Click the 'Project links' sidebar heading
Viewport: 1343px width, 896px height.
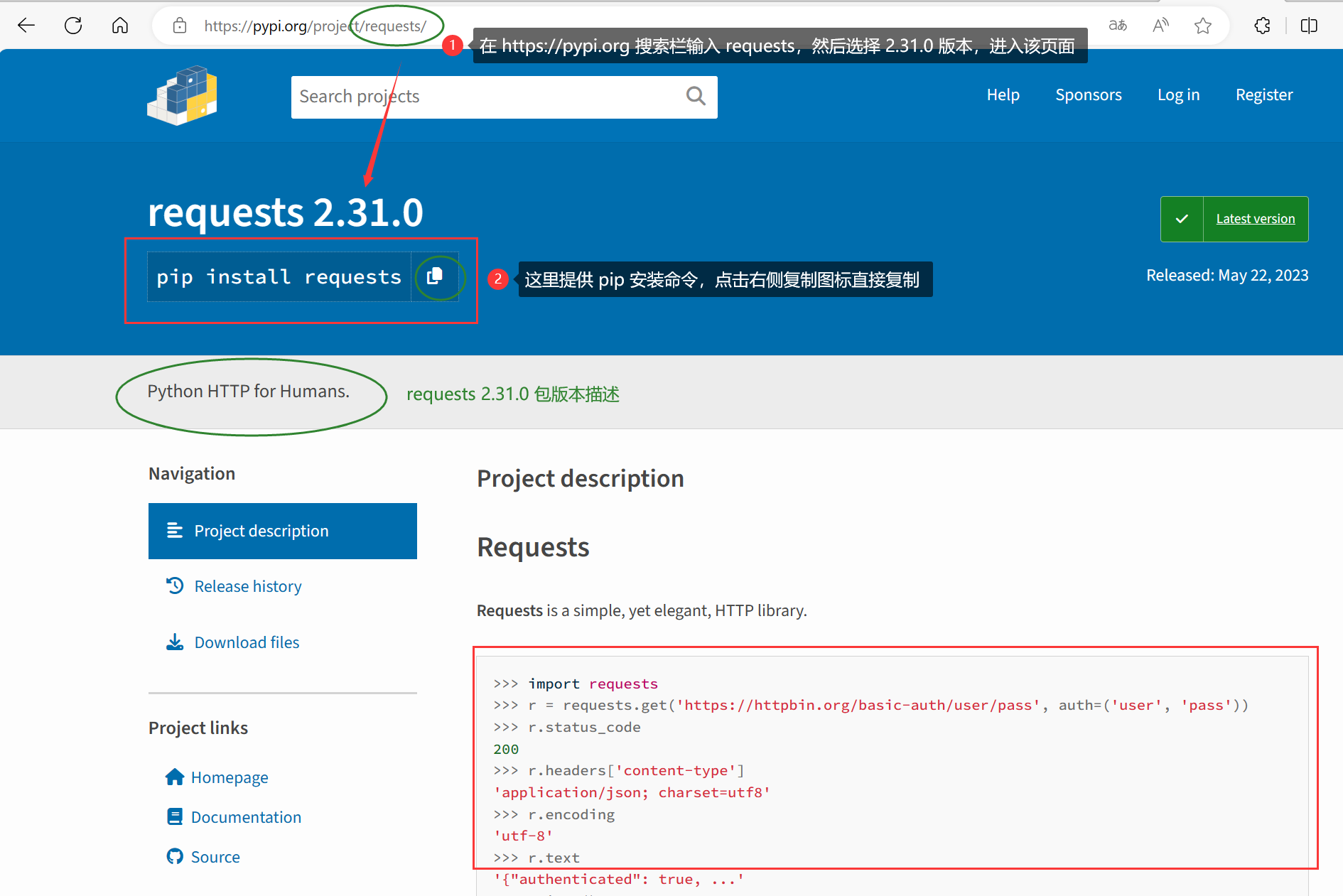tap(198, 728)
